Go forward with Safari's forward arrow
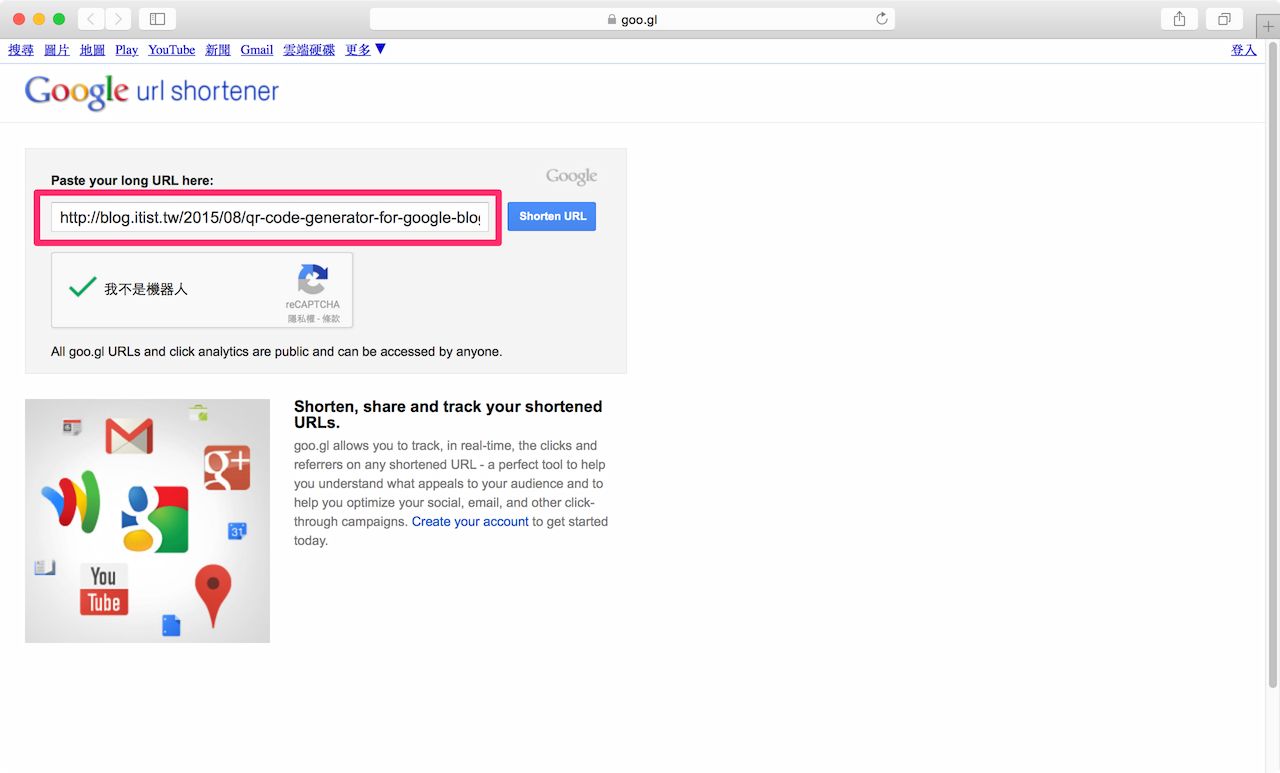 118,19
